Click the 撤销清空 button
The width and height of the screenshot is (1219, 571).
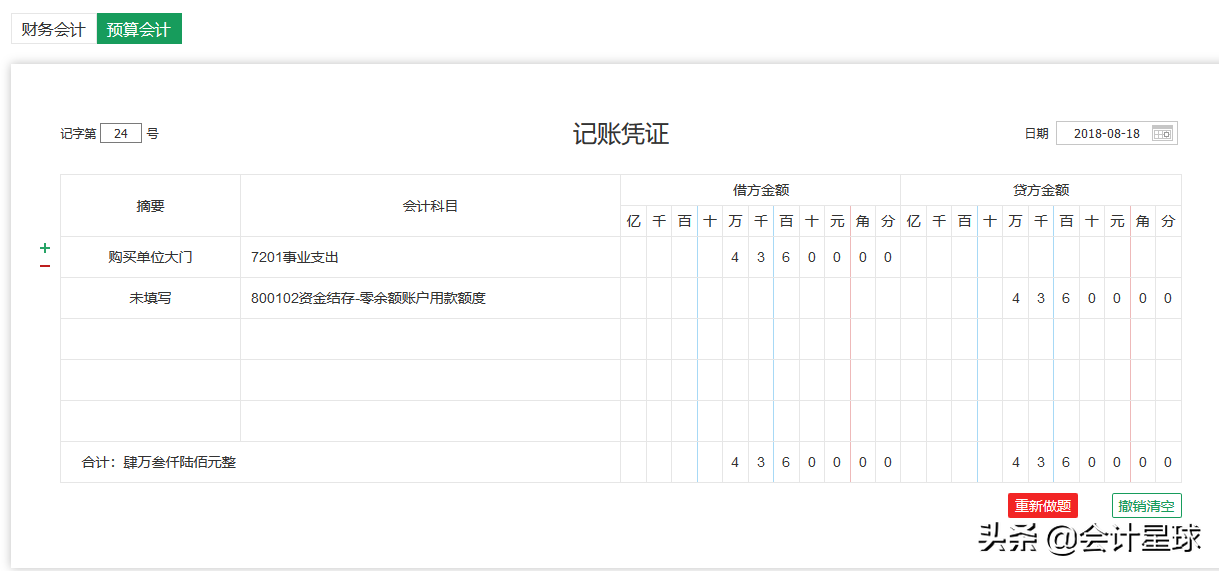(1147, 506)
